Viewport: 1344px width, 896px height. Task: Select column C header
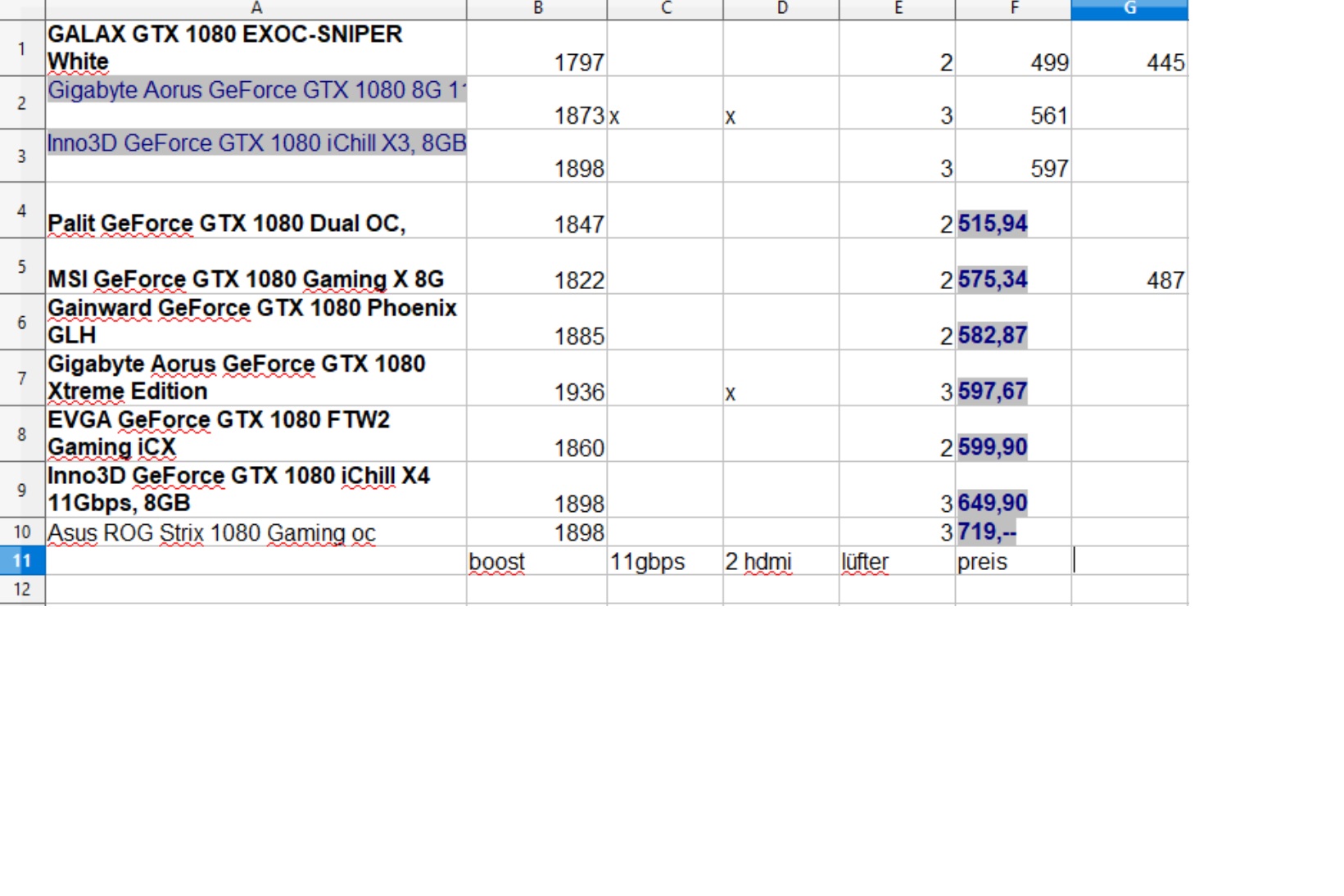pos(665,9)
